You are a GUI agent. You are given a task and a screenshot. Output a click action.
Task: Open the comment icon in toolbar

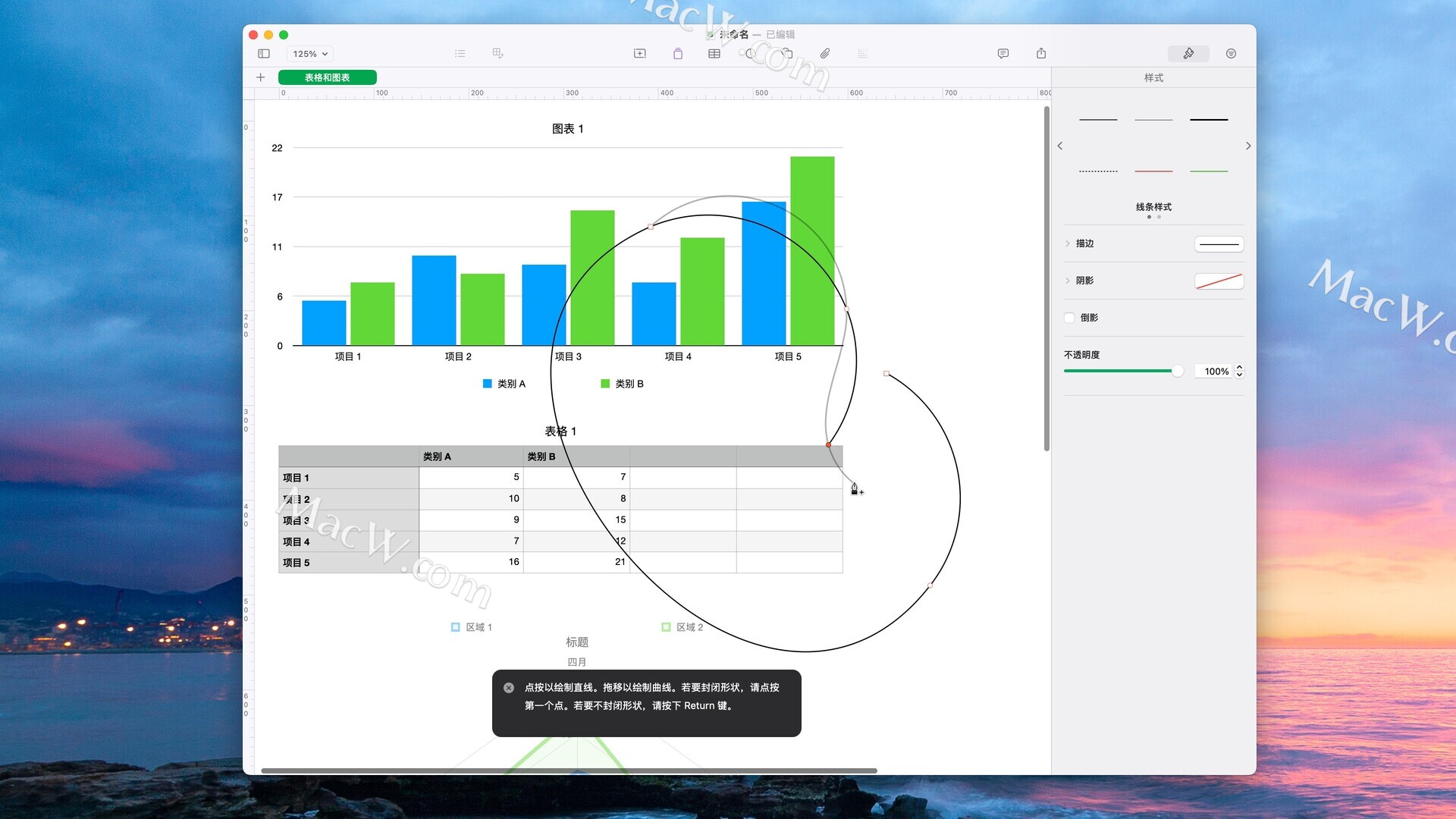click(x=1003, y=54)
